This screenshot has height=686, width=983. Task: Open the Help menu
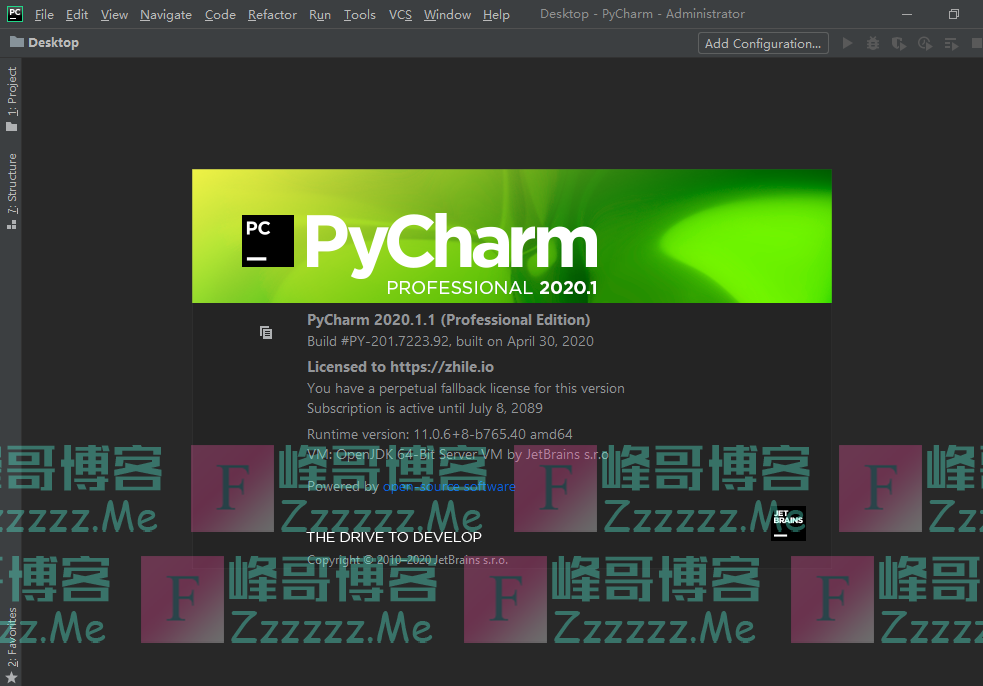(x=496, y=15)
